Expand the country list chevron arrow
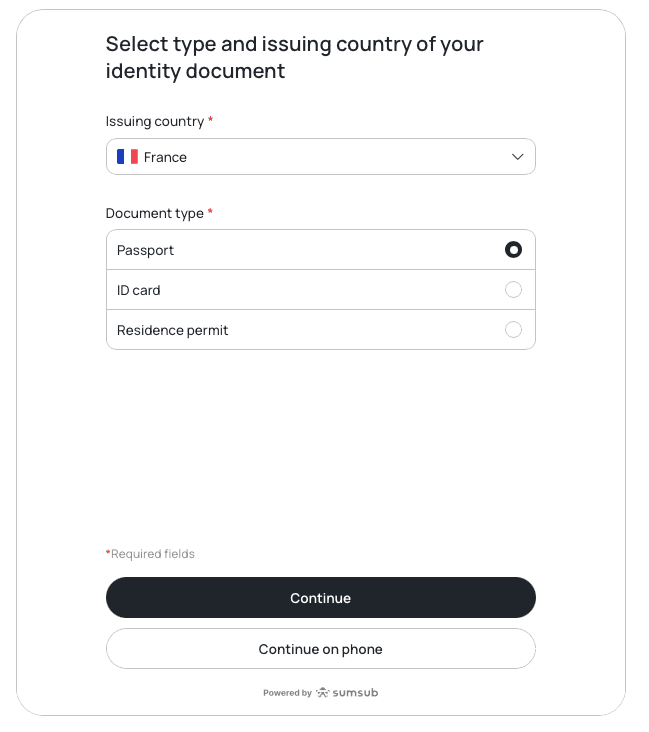649x732 pixels. 518,157
